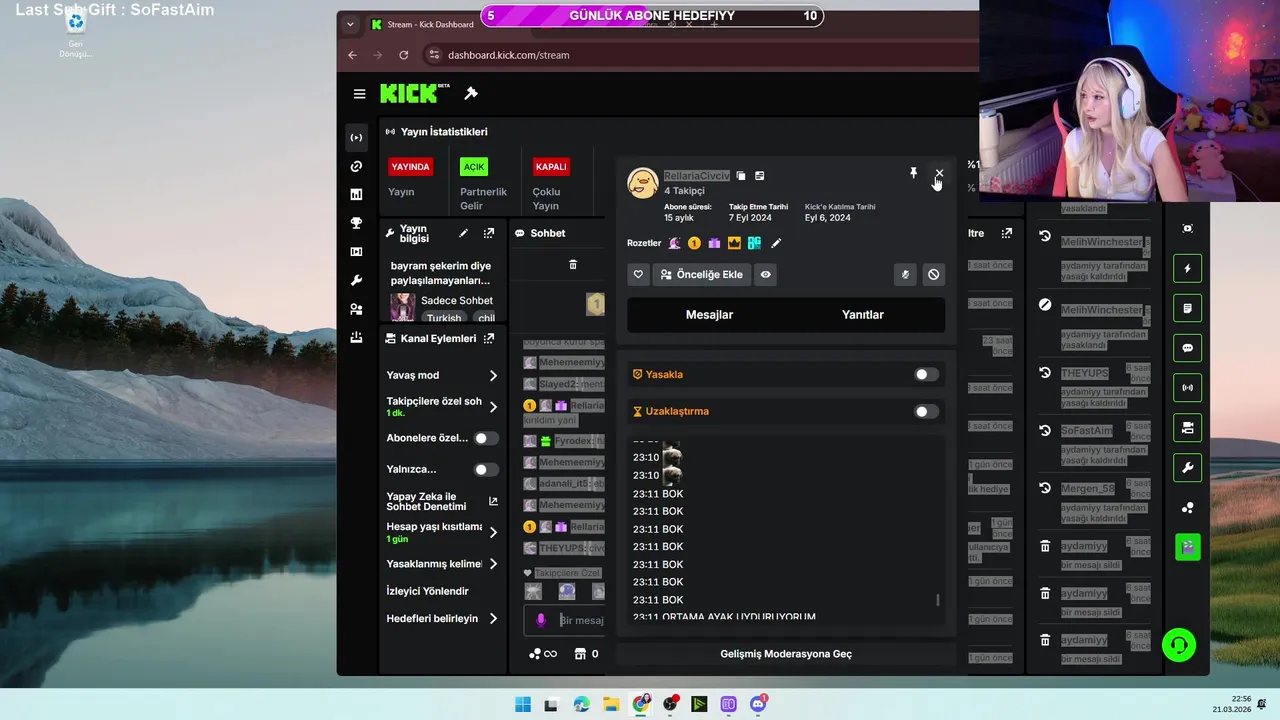This screenshot has width=1280, height=720.
Task: Open Yapay Zeka ile Sohbet Denetimi external link
Action: tap(493, 501)
